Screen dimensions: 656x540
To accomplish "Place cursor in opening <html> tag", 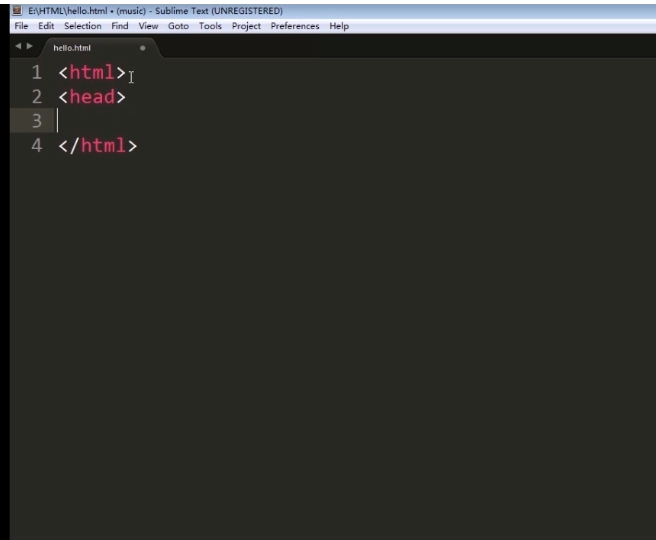I will tap(92, 72).
